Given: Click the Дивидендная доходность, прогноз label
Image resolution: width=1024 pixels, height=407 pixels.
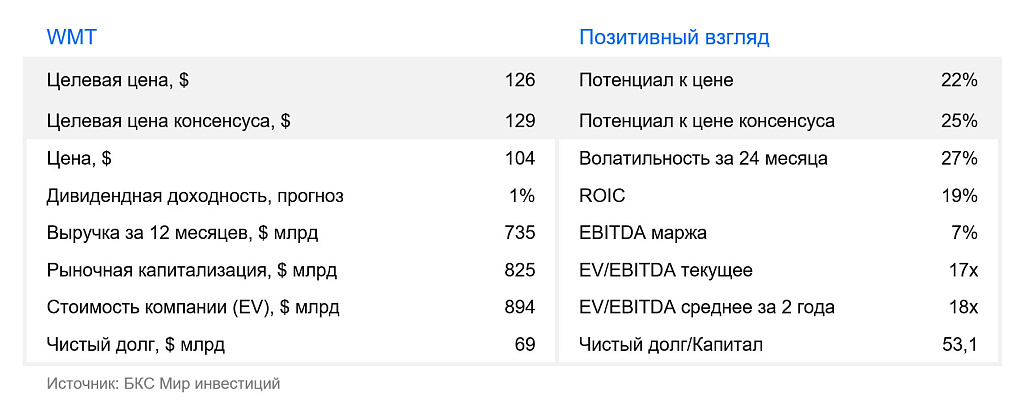Looking at the screenshot, I should [195, 196].
